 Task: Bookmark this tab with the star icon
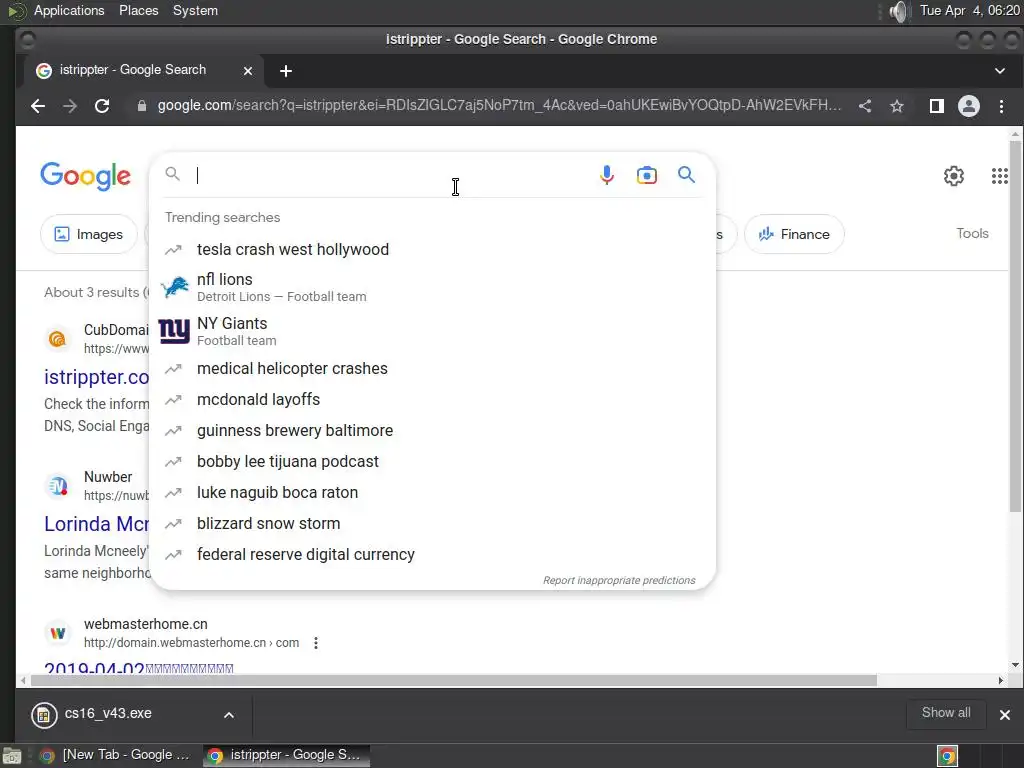[x=897, y=106]
